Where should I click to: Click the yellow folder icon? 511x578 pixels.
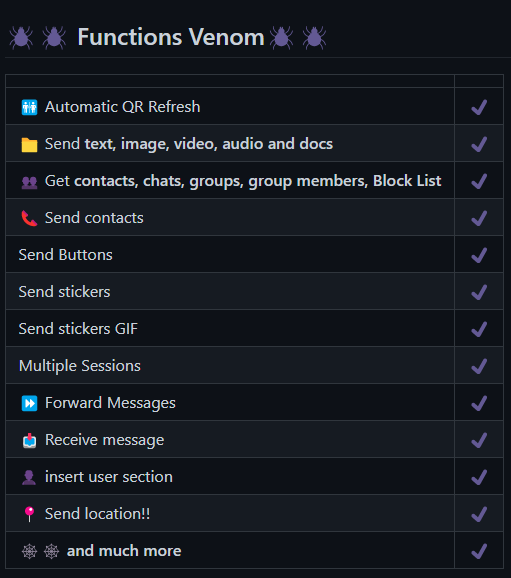coord(29,144)
